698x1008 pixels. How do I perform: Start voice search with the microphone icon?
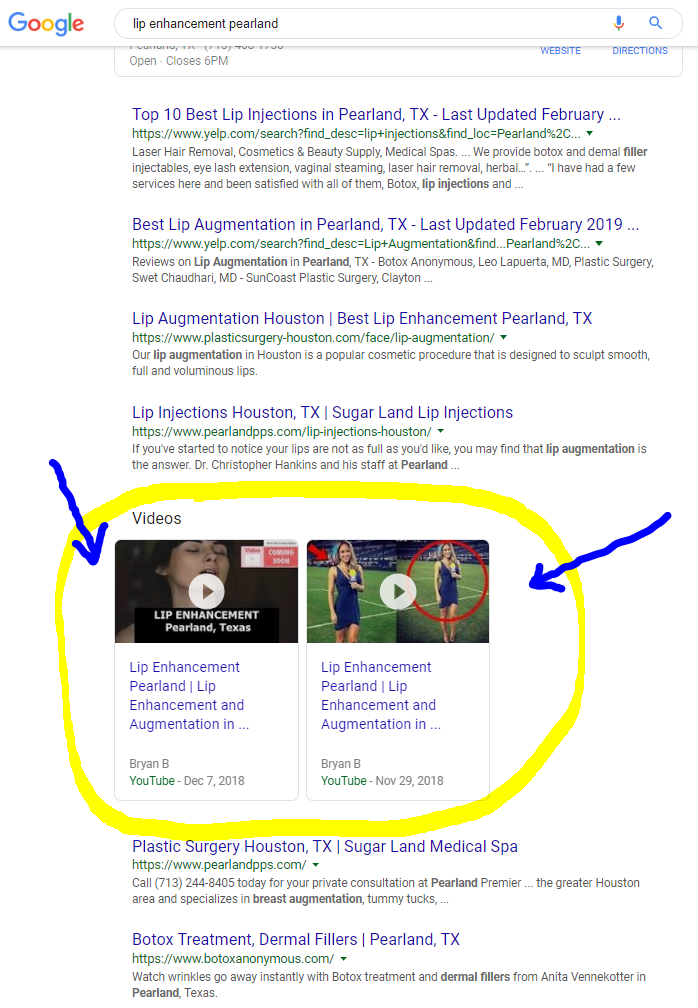[618, 23]
